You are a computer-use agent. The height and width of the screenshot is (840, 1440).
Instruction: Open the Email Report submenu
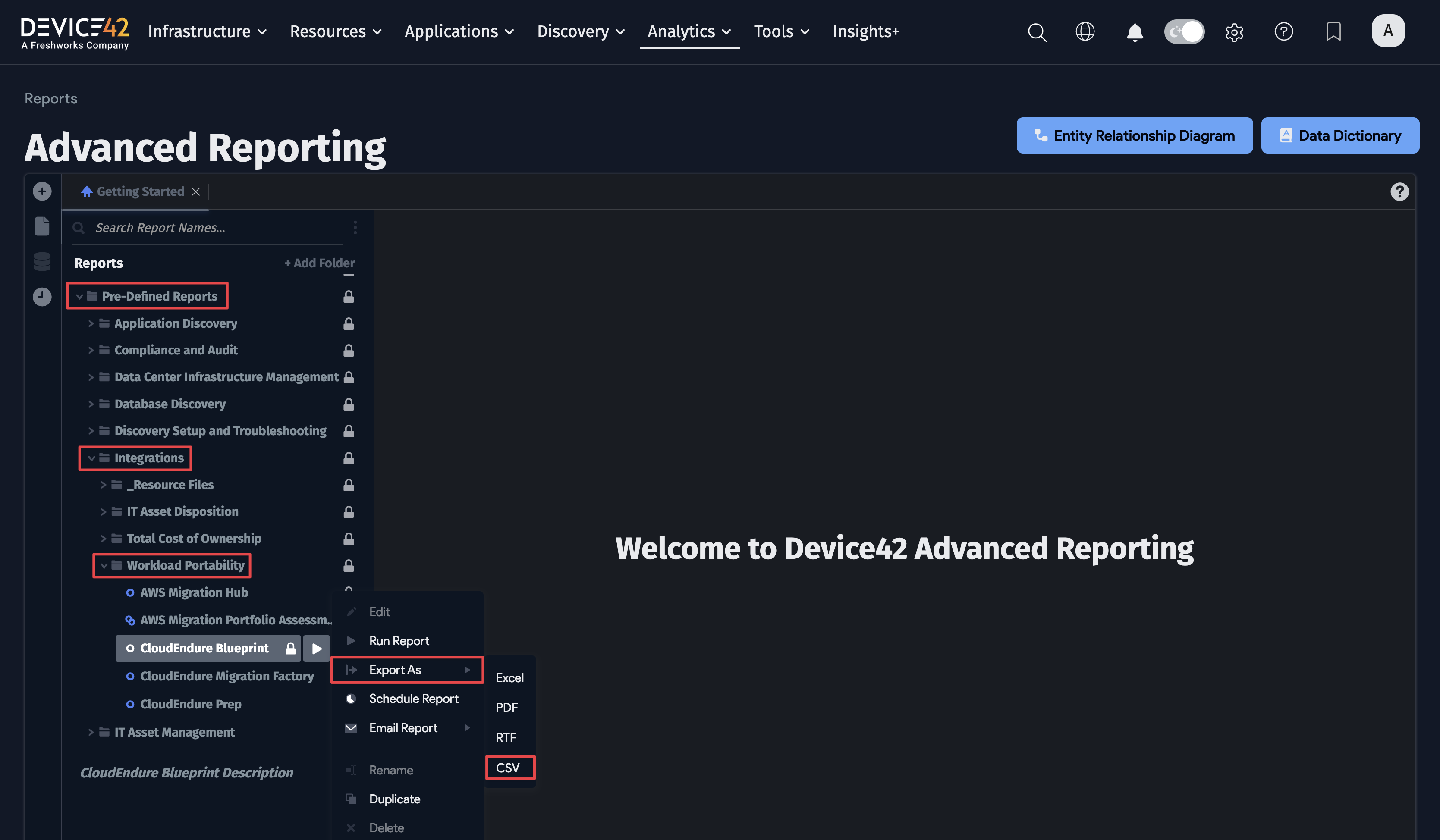coord(407,727)
